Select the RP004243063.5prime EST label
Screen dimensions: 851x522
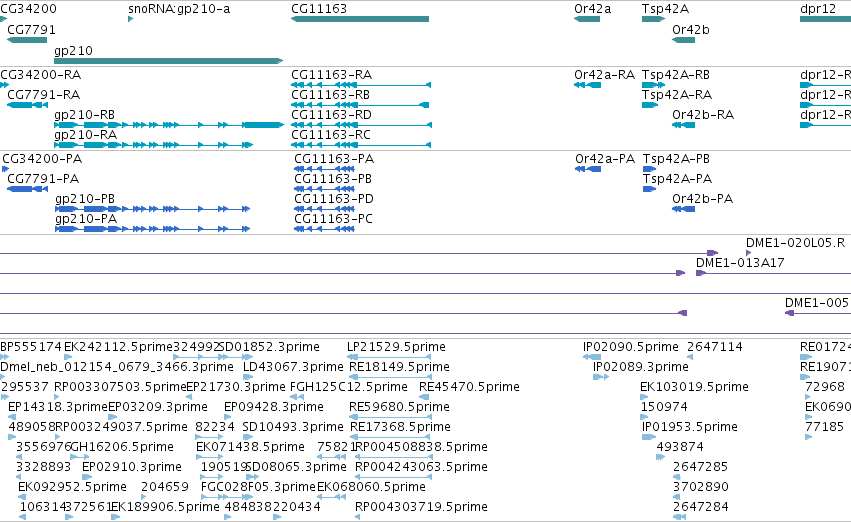(x=421, y=468)
